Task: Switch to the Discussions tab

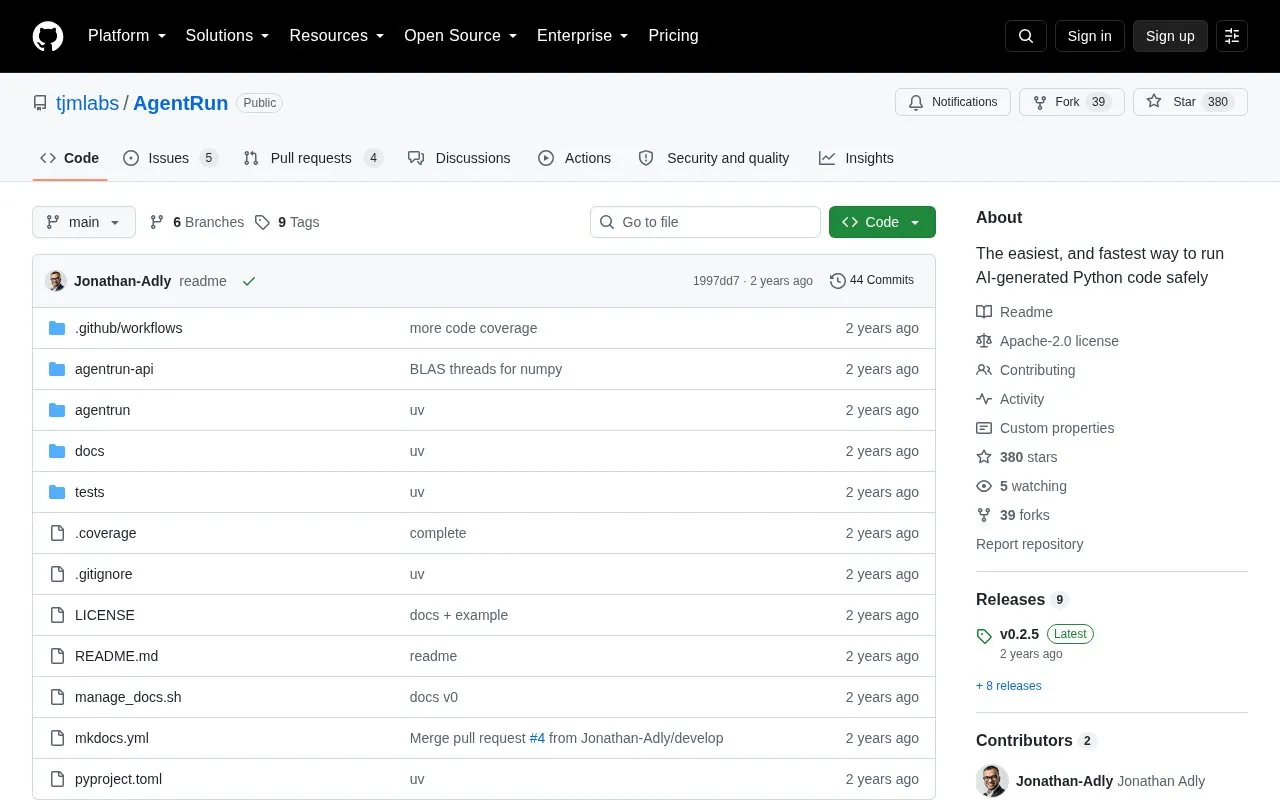Action: 459,158
